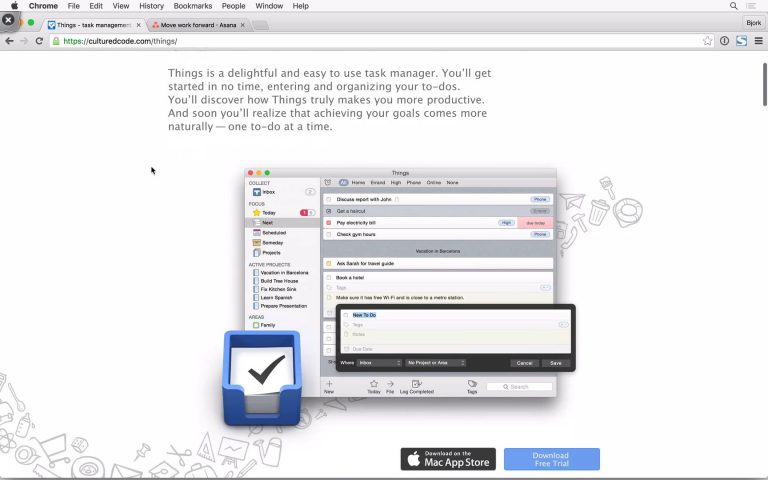Open the Where Inbox dropdown

[380, 363]
